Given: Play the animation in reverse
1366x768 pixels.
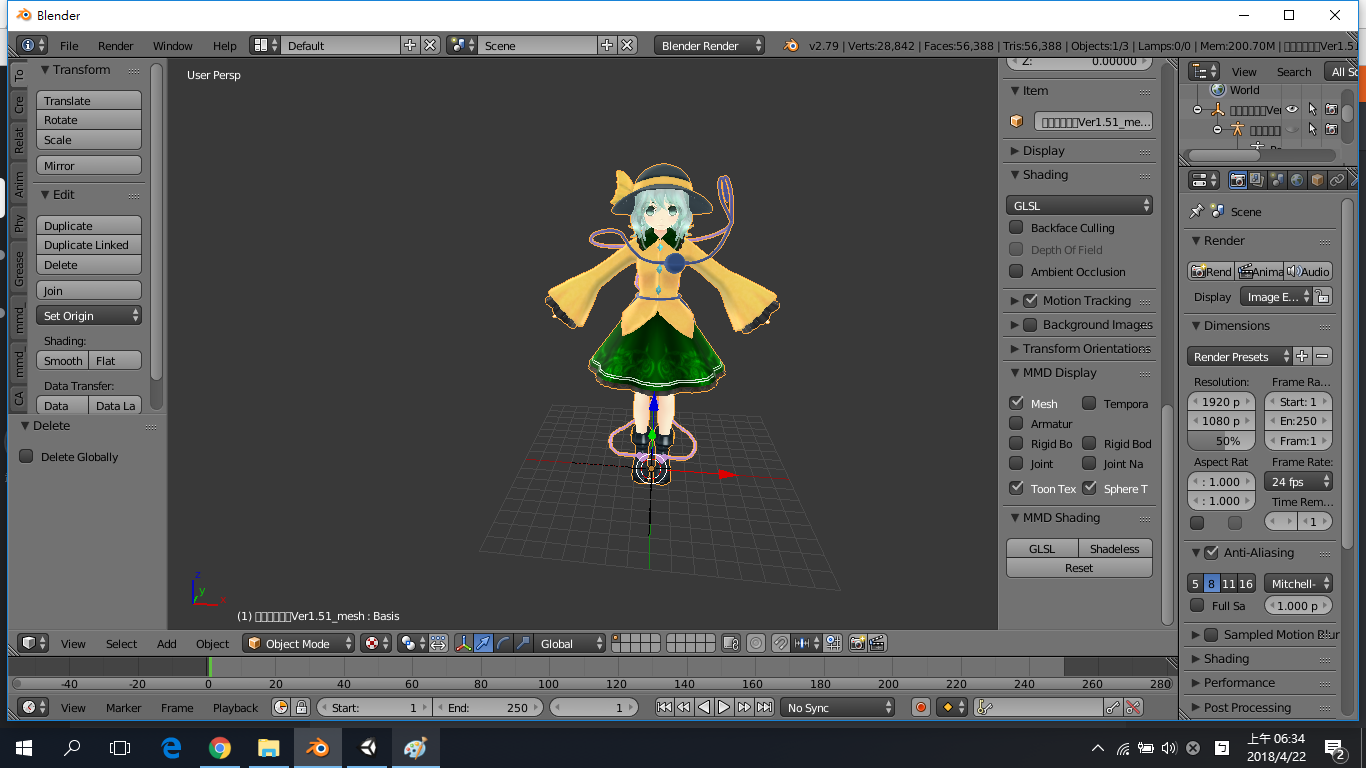Looking at the screenshot, I should [704, 707].
